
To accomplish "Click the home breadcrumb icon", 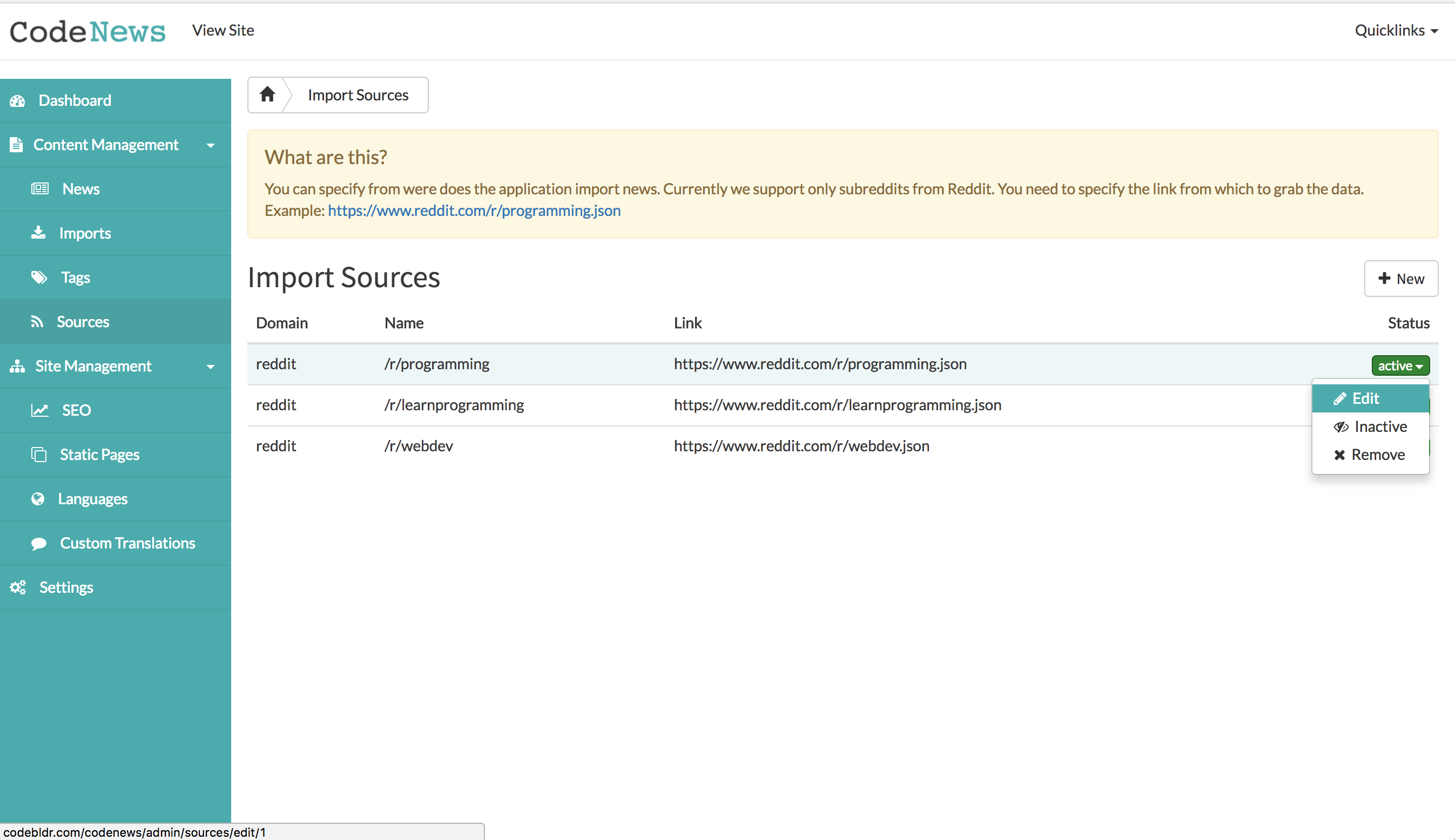I will pos(267,94).
